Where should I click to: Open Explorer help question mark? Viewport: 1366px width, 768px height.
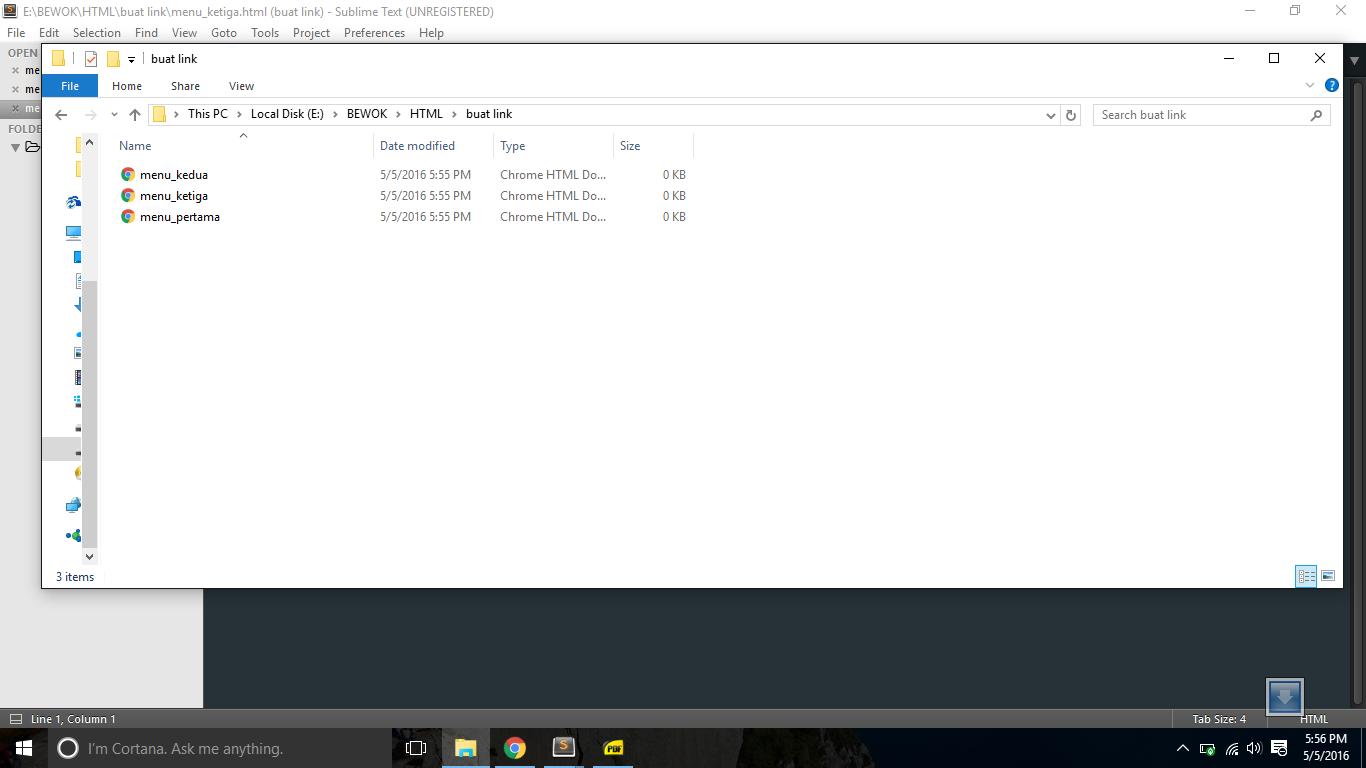pyautogui.click(x=1332, y=86)
